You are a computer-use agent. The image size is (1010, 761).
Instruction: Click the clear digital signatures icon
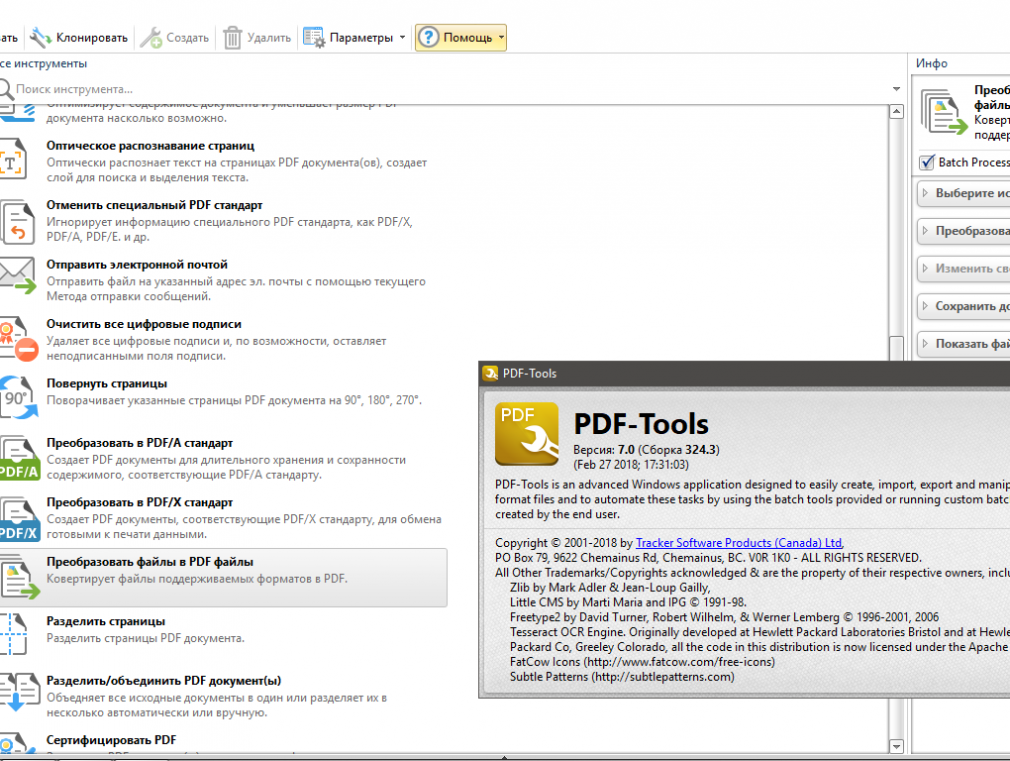pyautogui.click(x=19, y=338)
